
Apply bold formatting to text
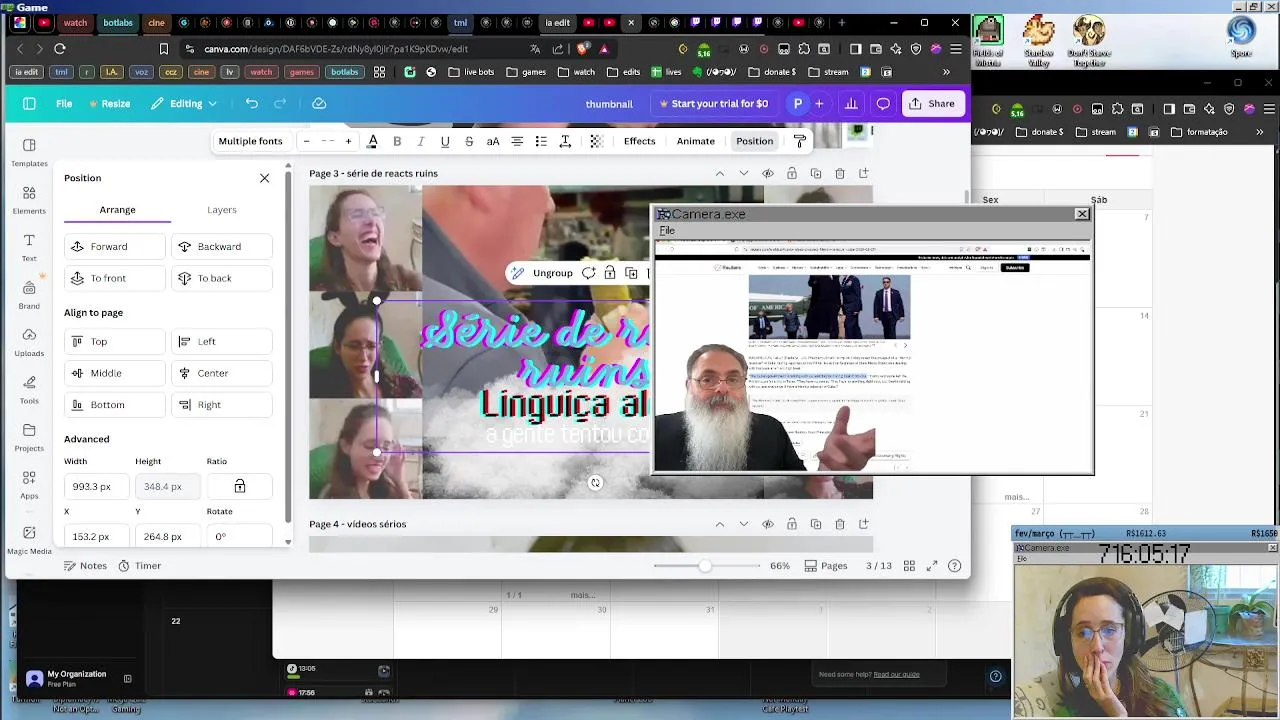click(x=397, y=141)
